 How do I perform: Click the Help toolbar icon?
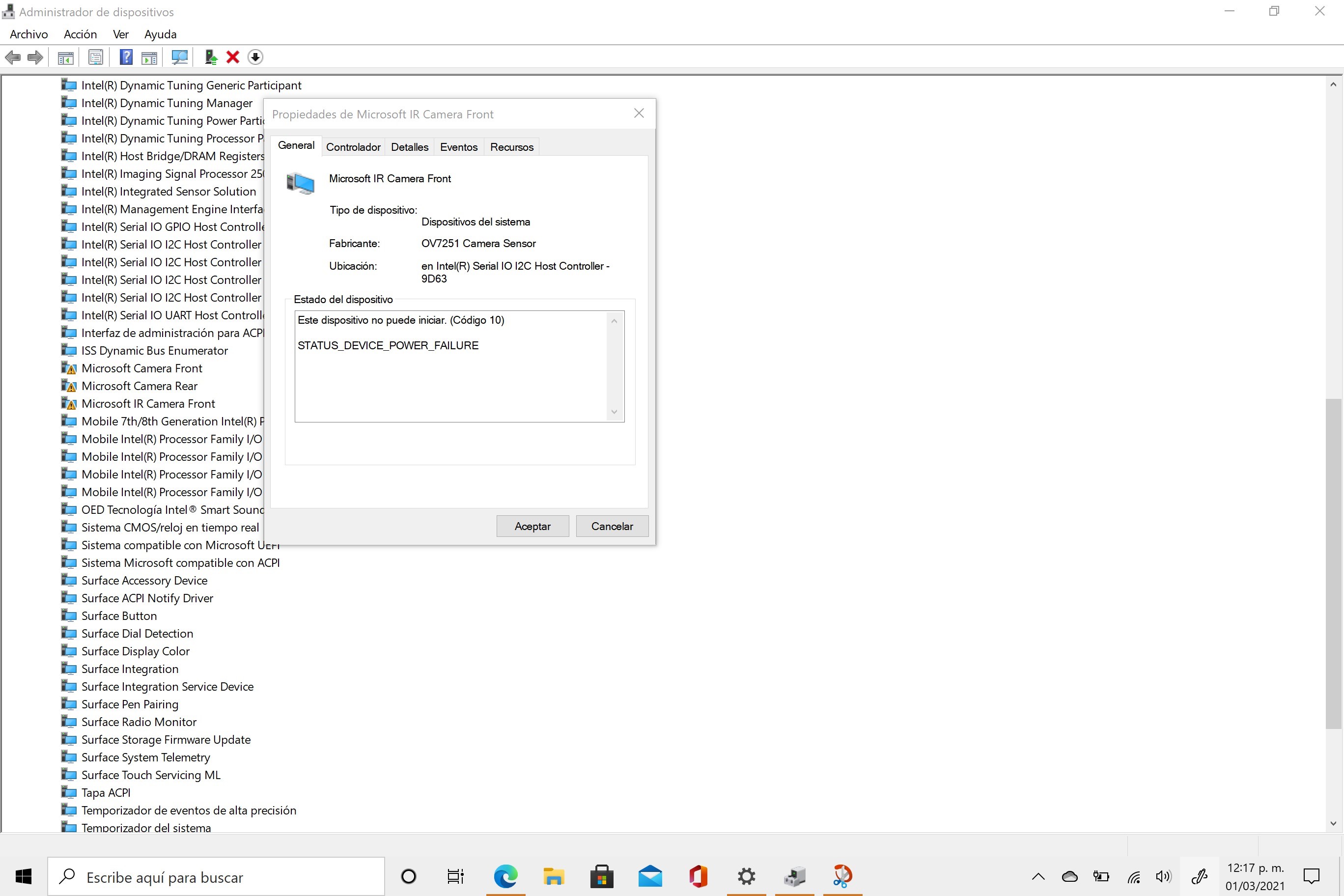click(x=126, y=57)
